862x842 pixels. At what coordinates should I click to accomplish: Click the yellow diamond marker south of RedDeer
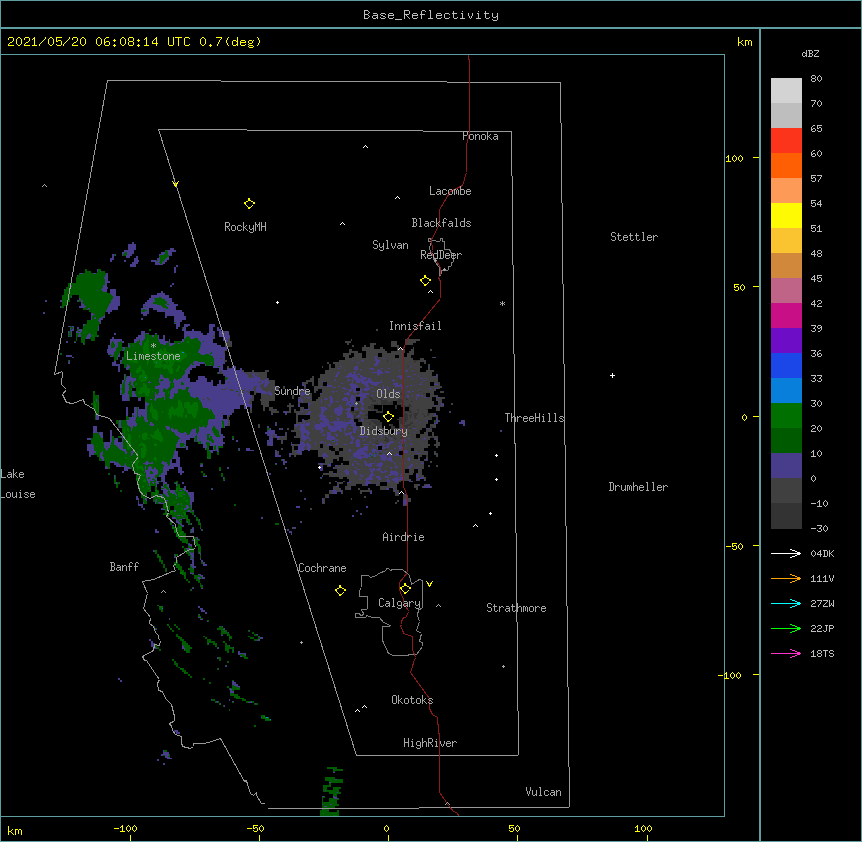(x=425, y=281)
